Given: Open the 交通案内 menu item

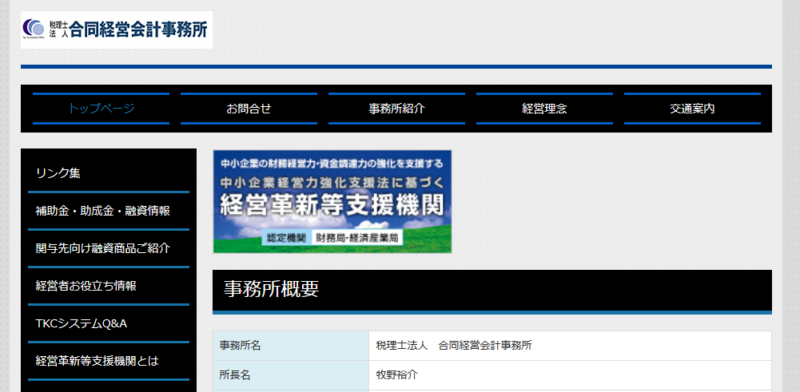Looking at the screenshot, I should 692,109.
